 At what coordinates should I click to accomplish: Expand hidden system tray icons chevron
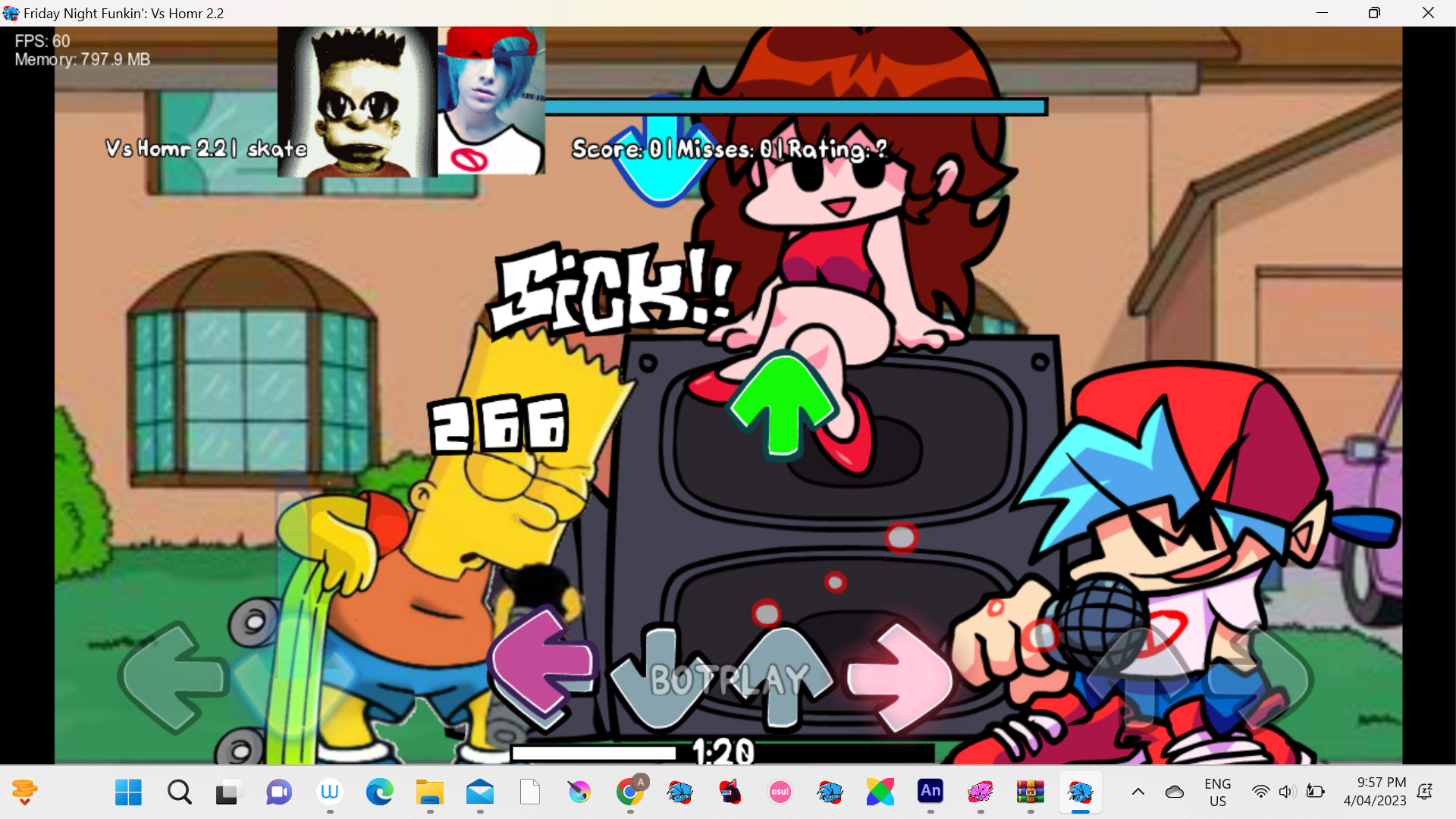click(1137, 792)
